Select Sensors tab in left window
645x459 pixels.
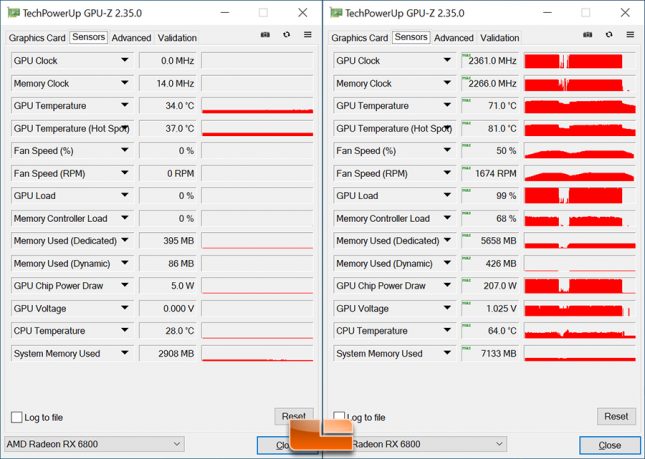[x=88, y=37]
